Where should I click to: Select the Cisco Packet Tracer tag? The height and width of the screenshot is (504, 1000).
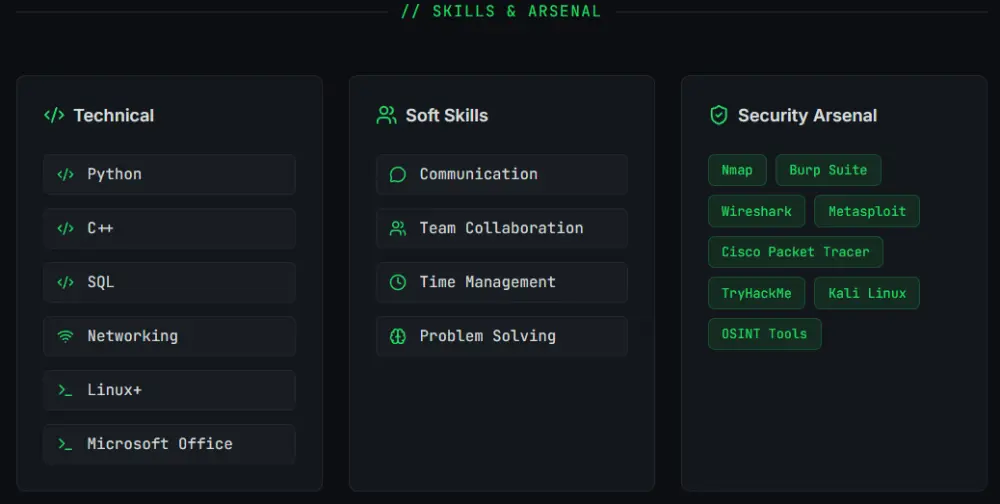click(x=795, y=252)
